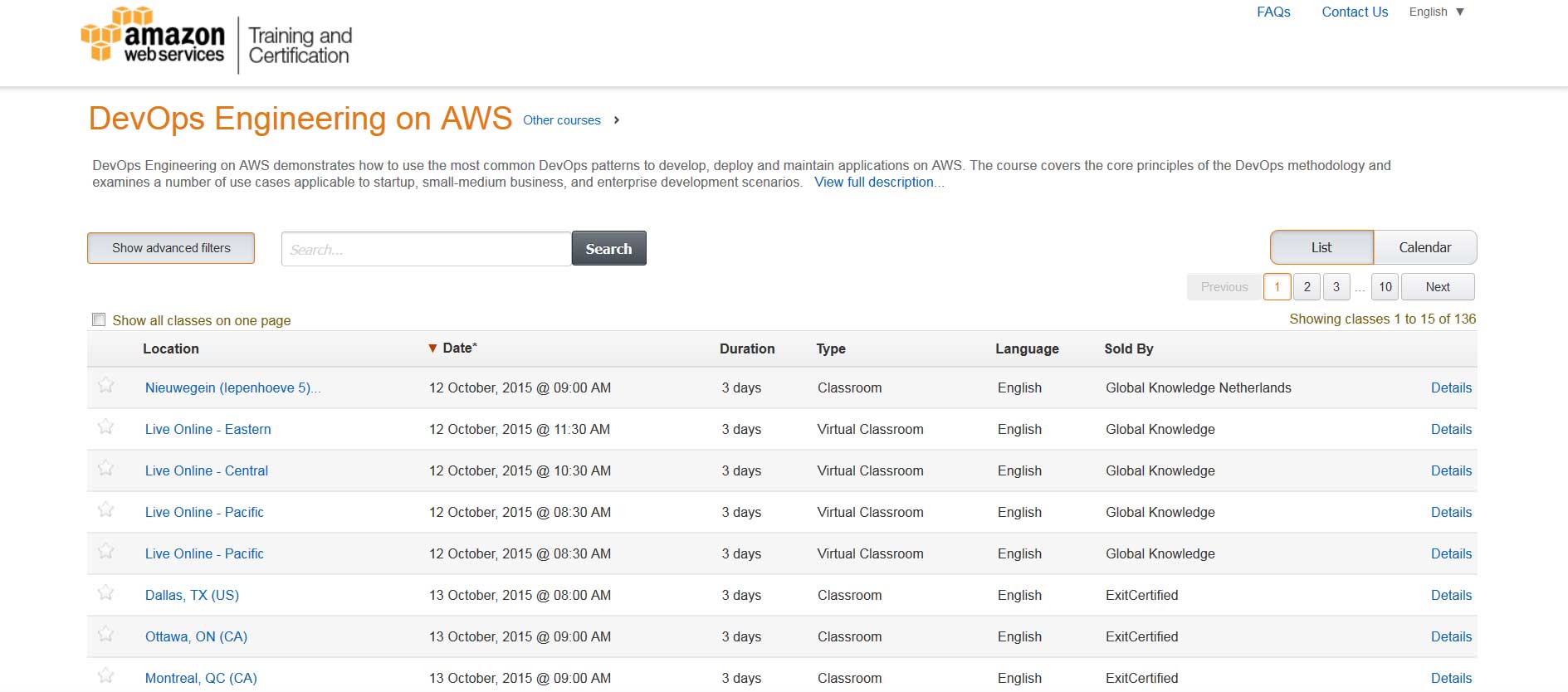Click English in the Live Online - Central row
The height and width of the screenshot is (692, 1568).
click(1019, 470)
